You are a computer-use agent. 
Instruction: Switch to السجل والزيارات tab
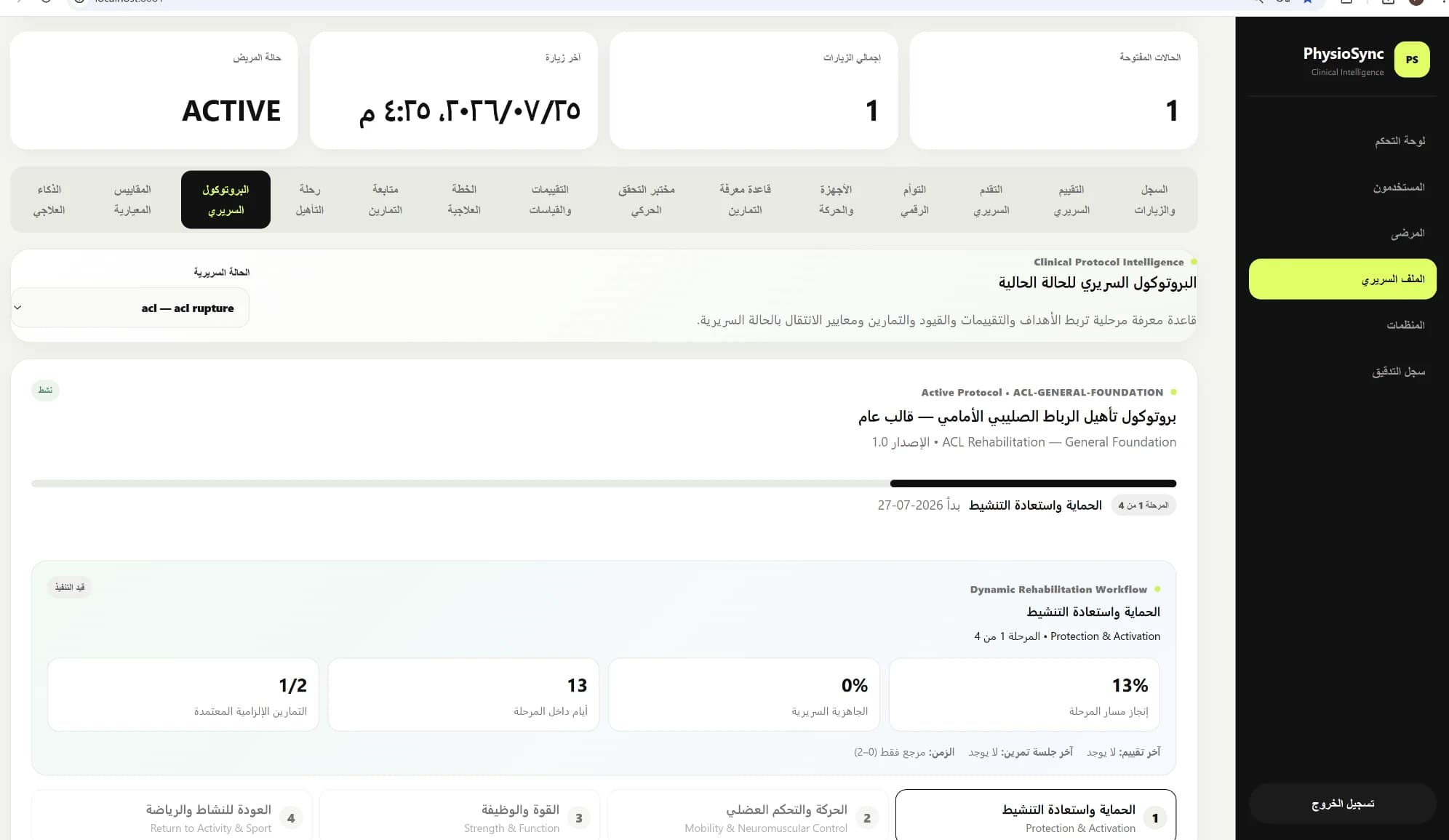coord(1154,200)
